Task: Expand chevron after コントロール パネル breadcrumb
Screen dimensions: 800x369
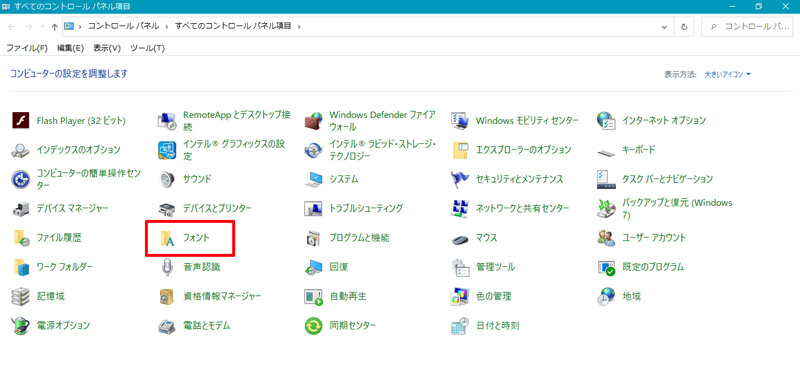Action: click(167, 26)
